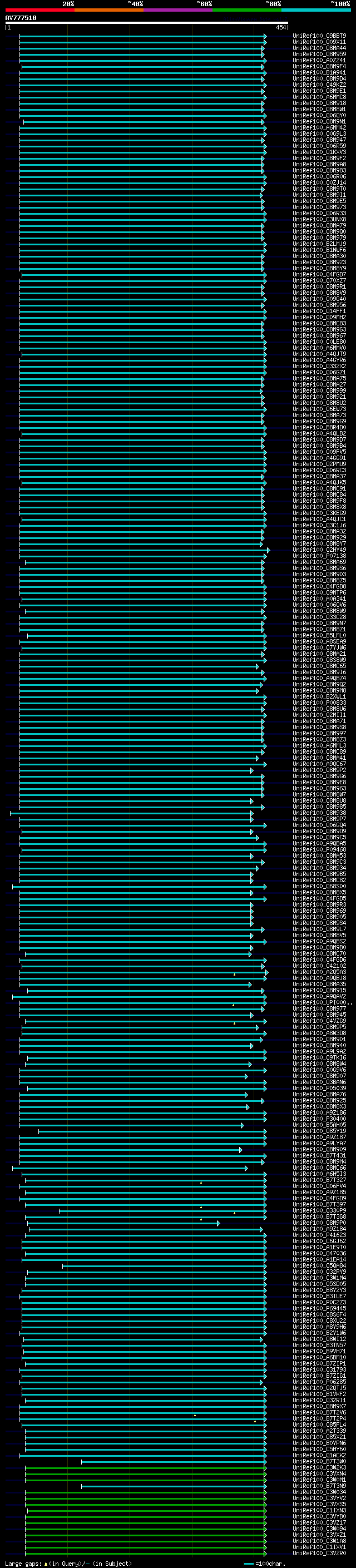Open hit UniRef100_B1A941
Image resolution: width=356 pixels, height=1568 pixels.
pos(319,72)
